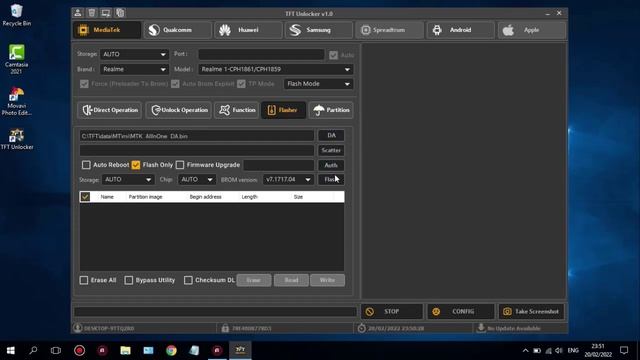Click the Scatter browse button
The height and width of the screenshot is (360, 640).
point(331,150)
